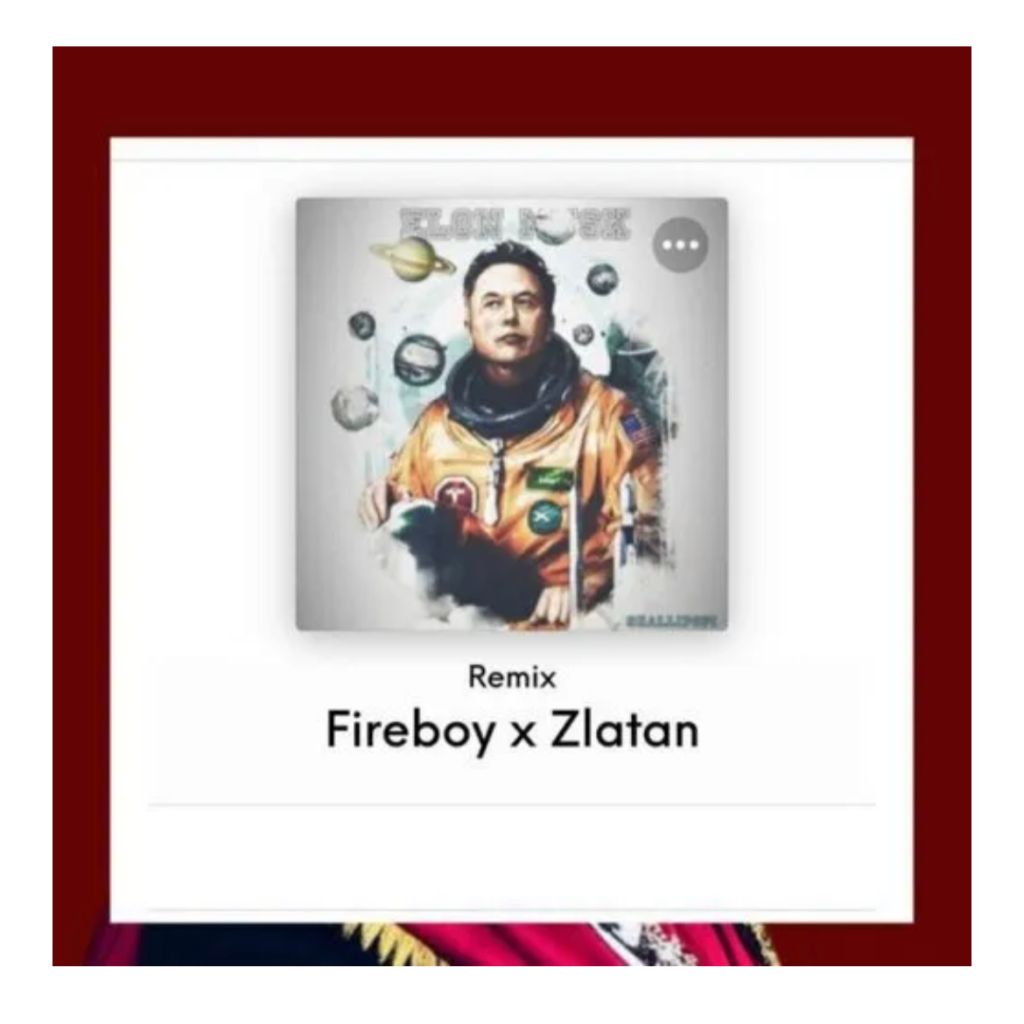
Task: Open the Fireboy x Zlatan title
Action: pos(512,730)
